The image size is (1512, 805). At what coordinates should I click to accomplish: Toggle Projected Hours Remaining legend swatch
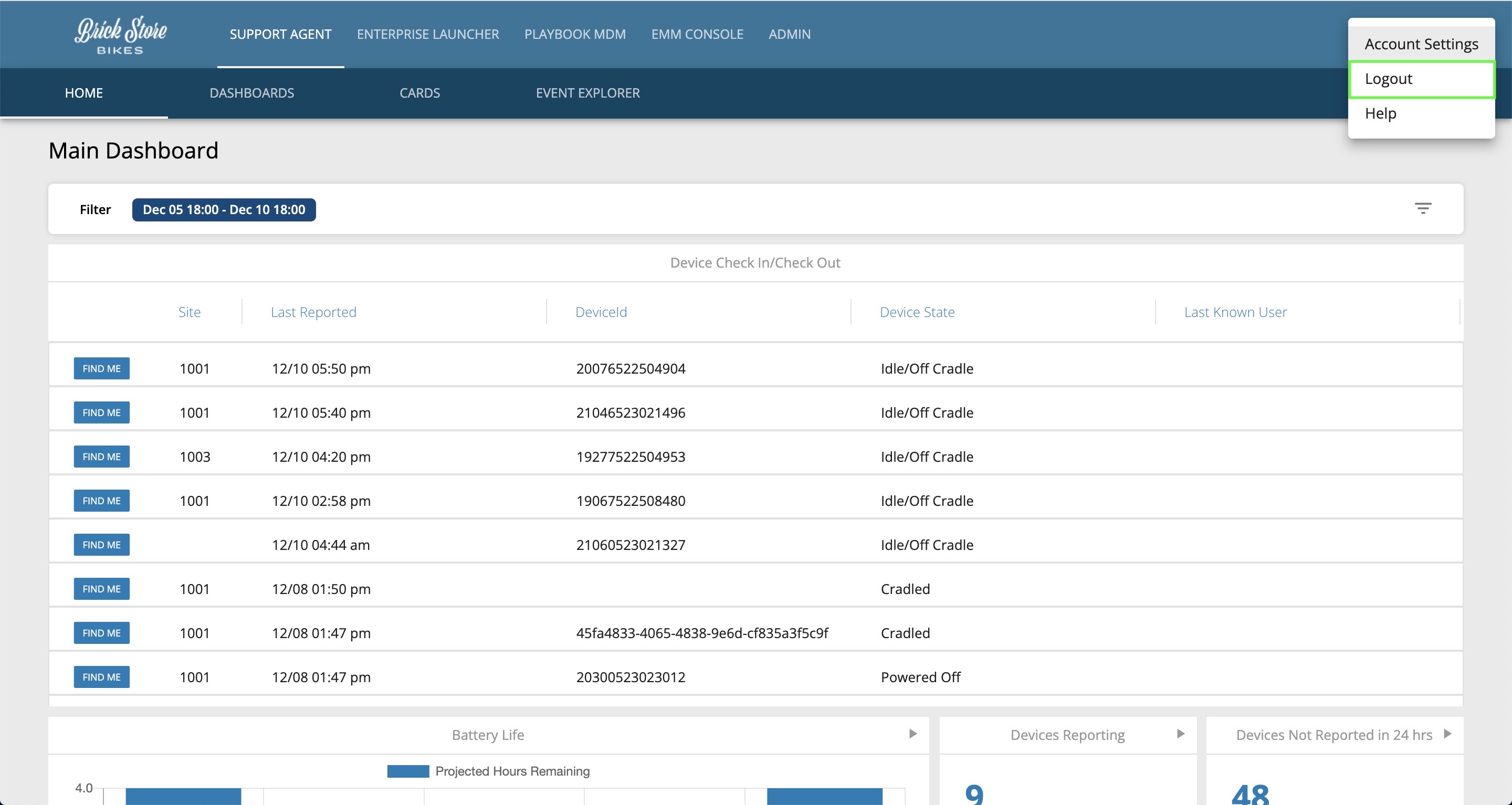click(x=408, y=771)
